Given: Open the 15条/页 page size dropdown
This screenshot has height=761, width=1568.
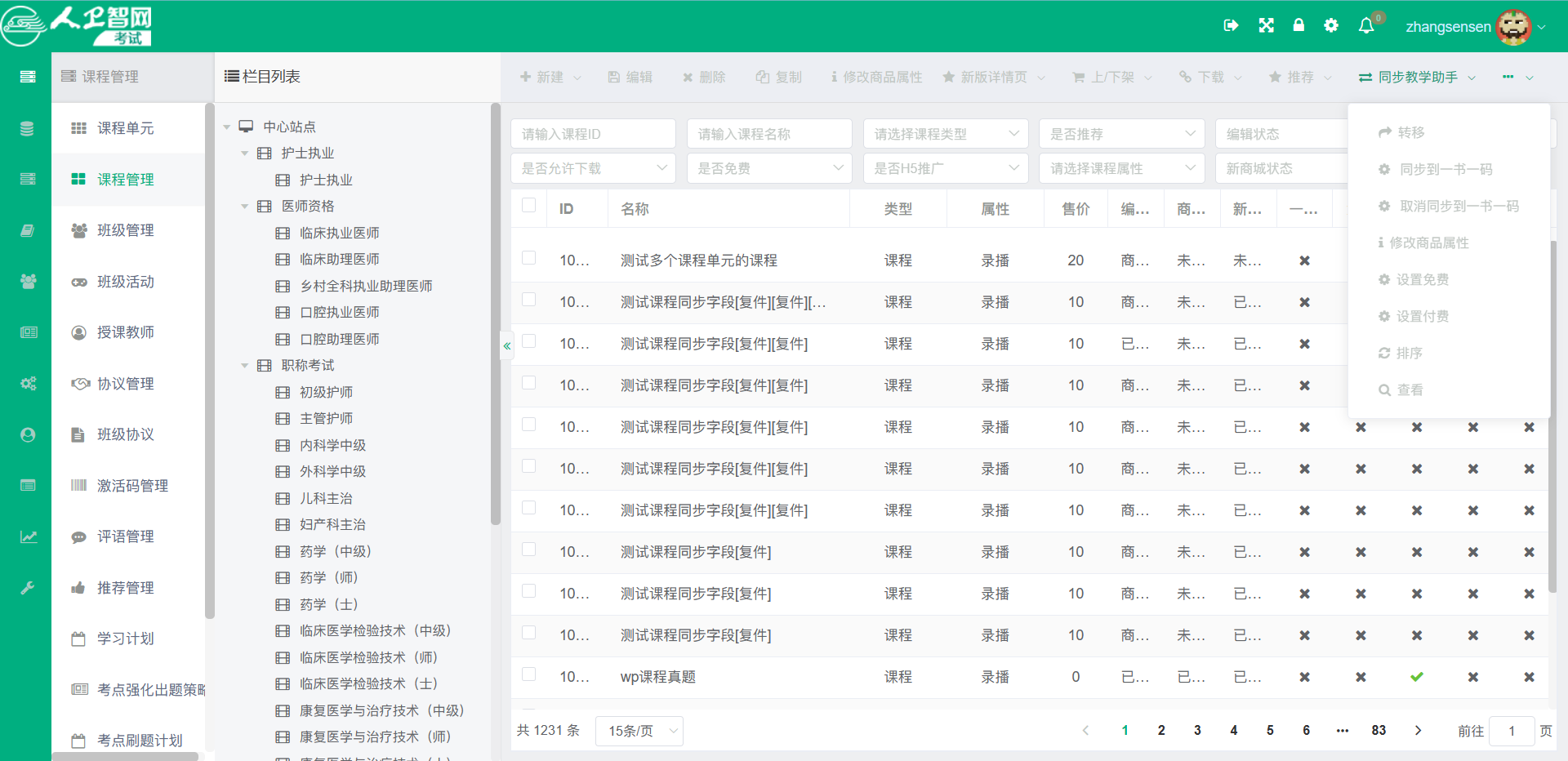Looking at the screenshot, I should pos(639,731).
